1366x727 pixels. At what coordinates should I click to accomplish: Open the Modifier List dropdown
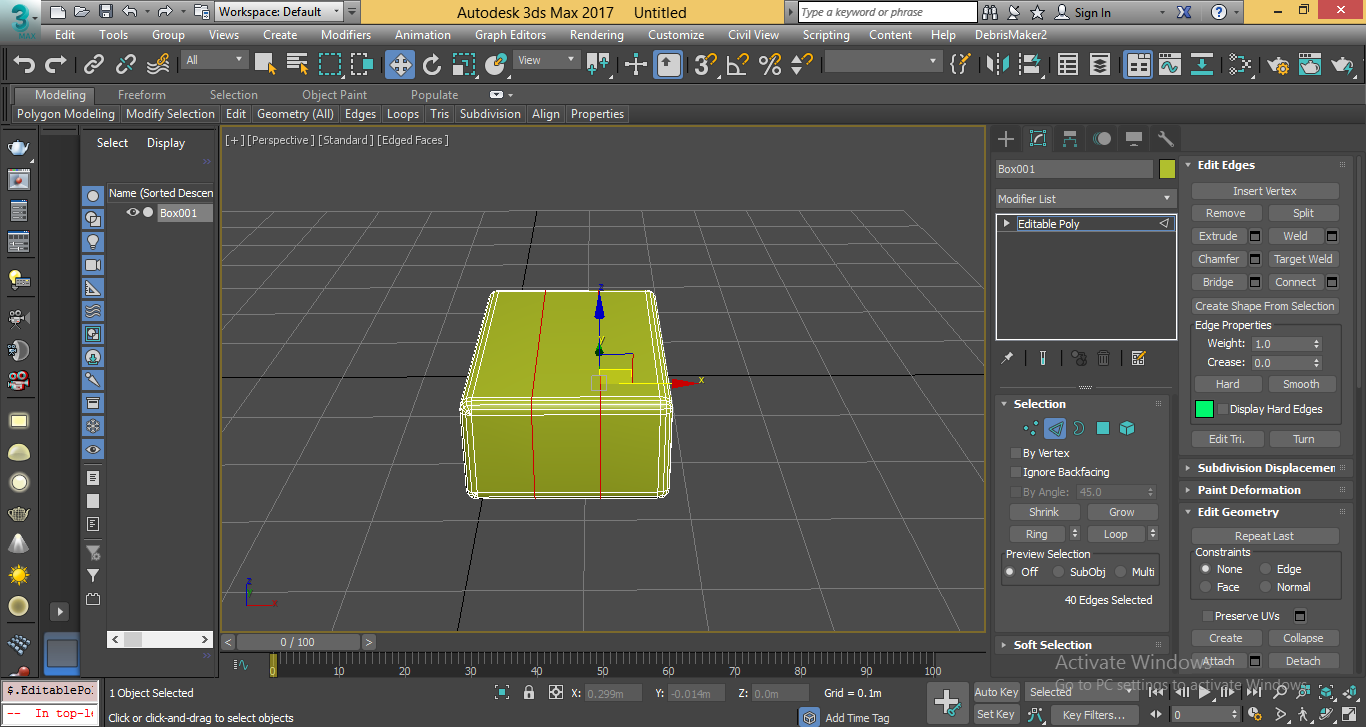[1085, 198]
